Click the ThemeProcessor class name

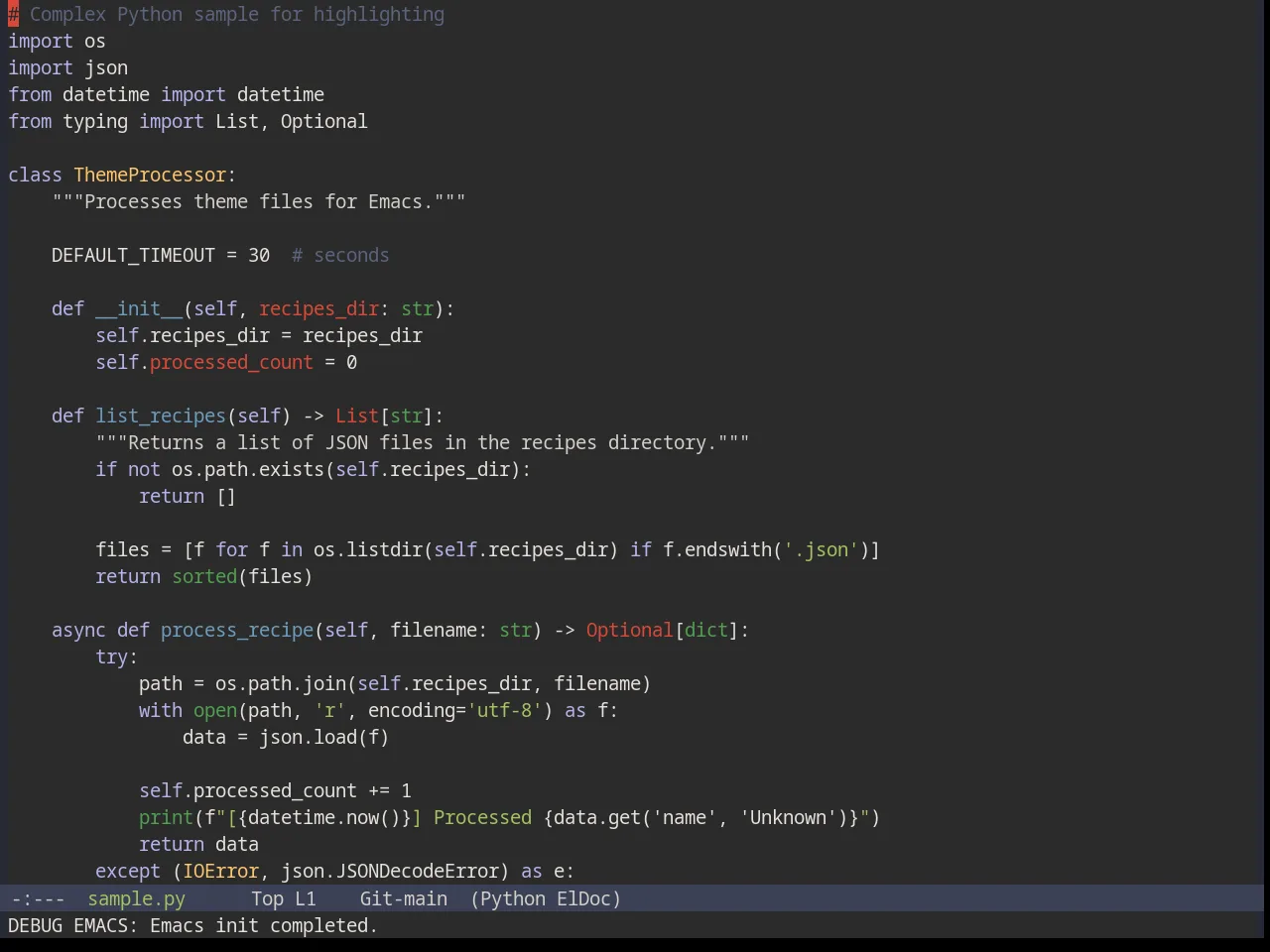150,175
